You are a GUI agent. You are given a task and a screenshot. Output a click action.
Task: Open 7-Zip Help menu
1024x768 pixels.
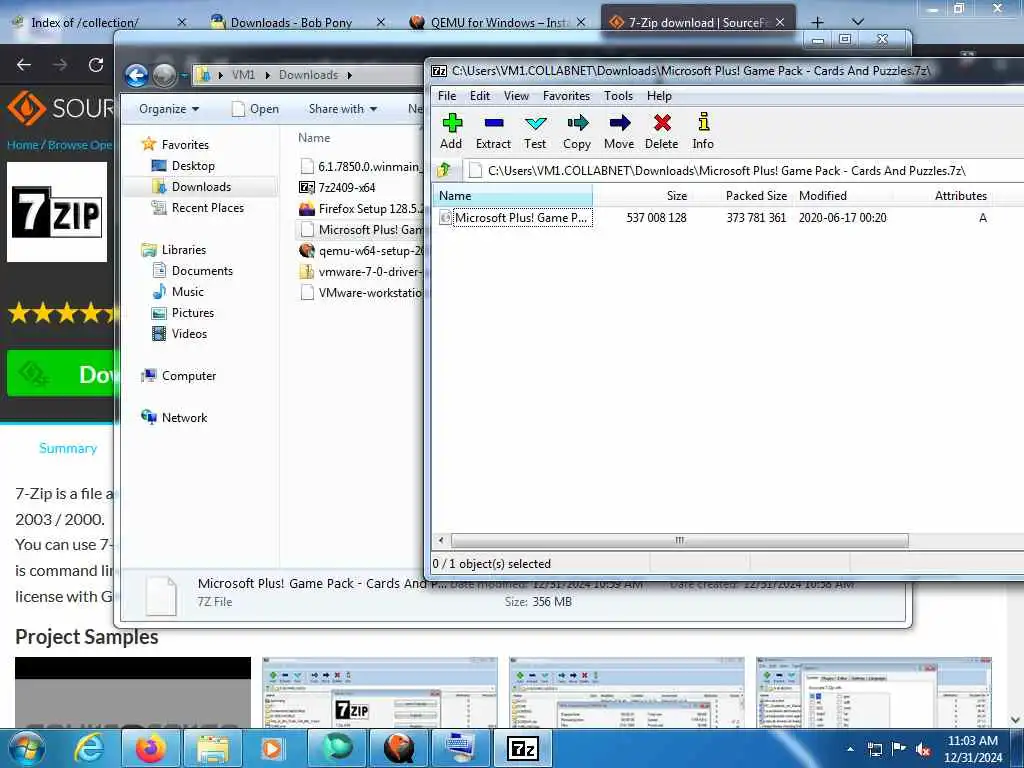tap(659, 96)
